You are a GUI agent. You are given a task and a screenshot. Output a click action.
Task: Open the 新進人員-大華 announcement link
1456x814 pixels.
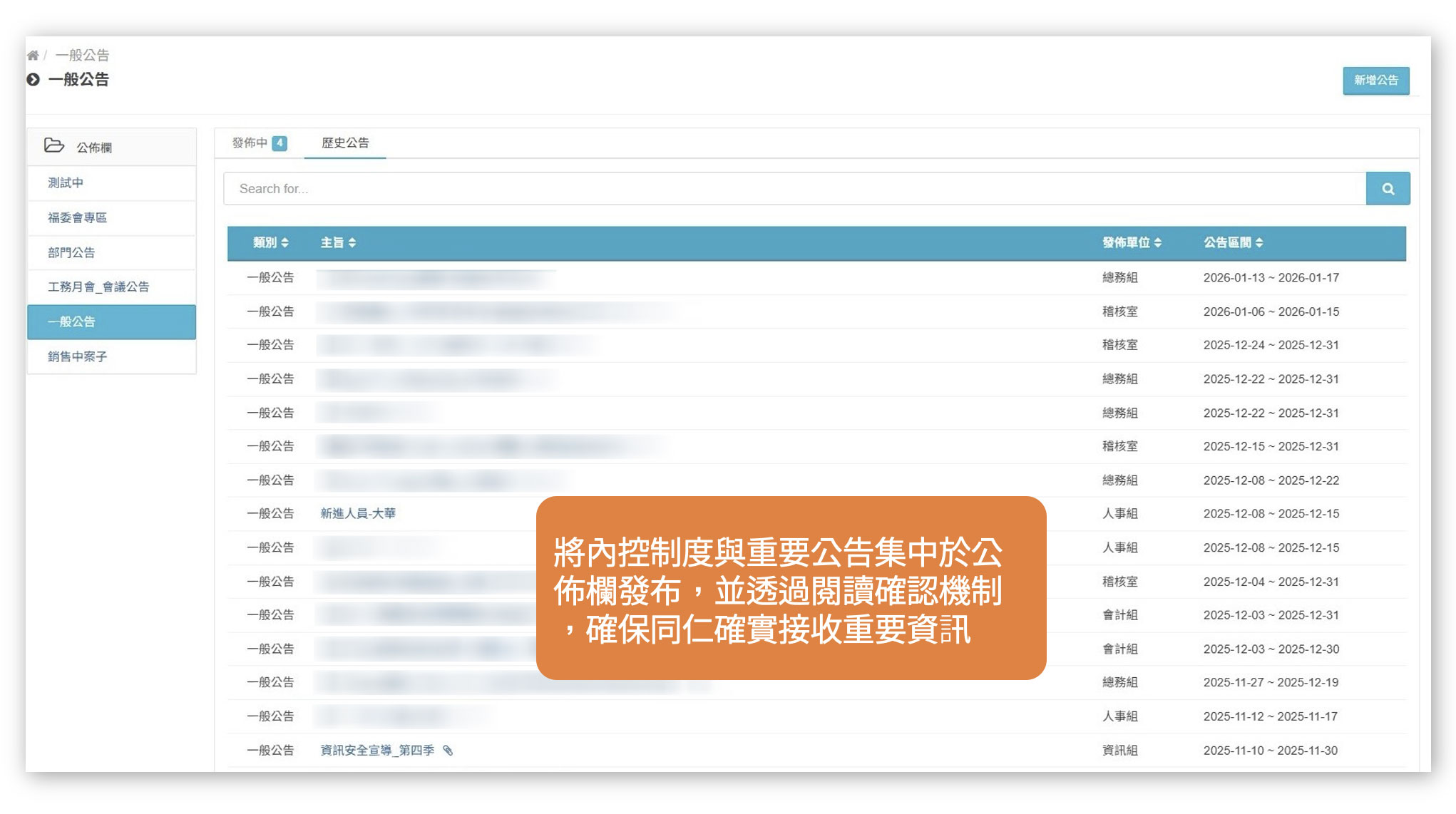tap(358, 514)
